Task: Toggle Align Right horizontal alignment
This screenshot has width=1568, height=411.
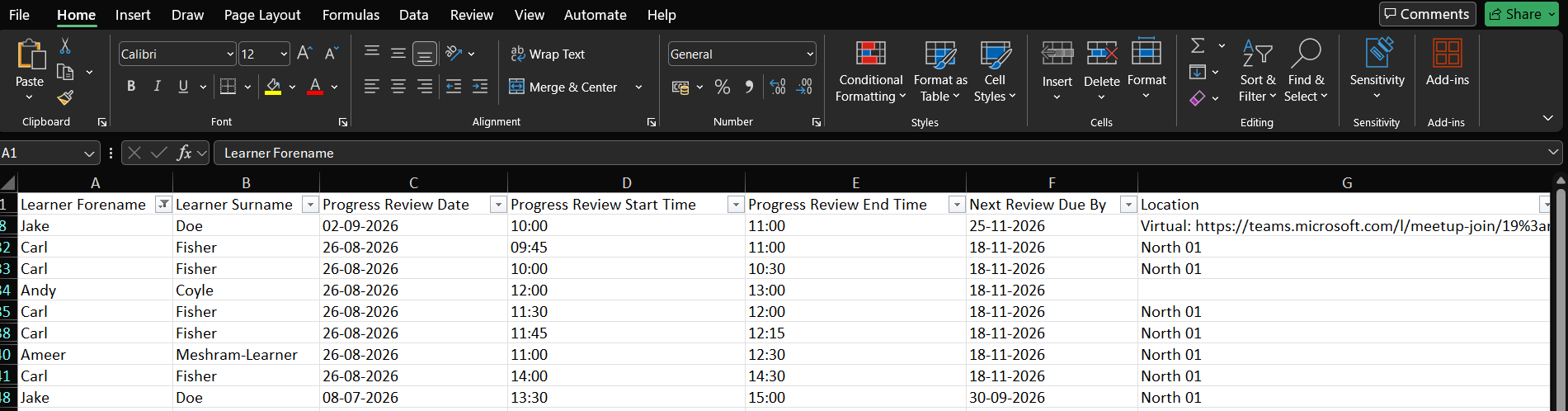Action: (x=425, y=87)
